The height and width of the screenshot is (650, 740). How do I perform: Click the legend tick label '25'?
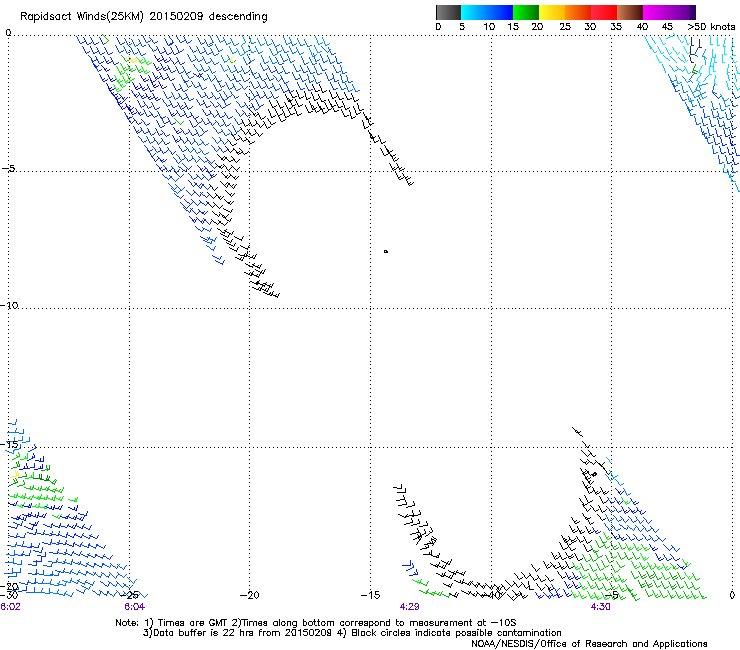565,27
